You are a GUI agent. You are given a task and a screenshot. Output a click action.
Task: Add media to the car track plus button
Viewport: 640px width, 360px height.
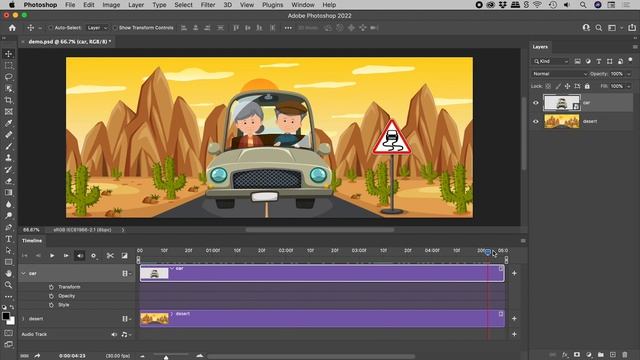coord(514,273)
